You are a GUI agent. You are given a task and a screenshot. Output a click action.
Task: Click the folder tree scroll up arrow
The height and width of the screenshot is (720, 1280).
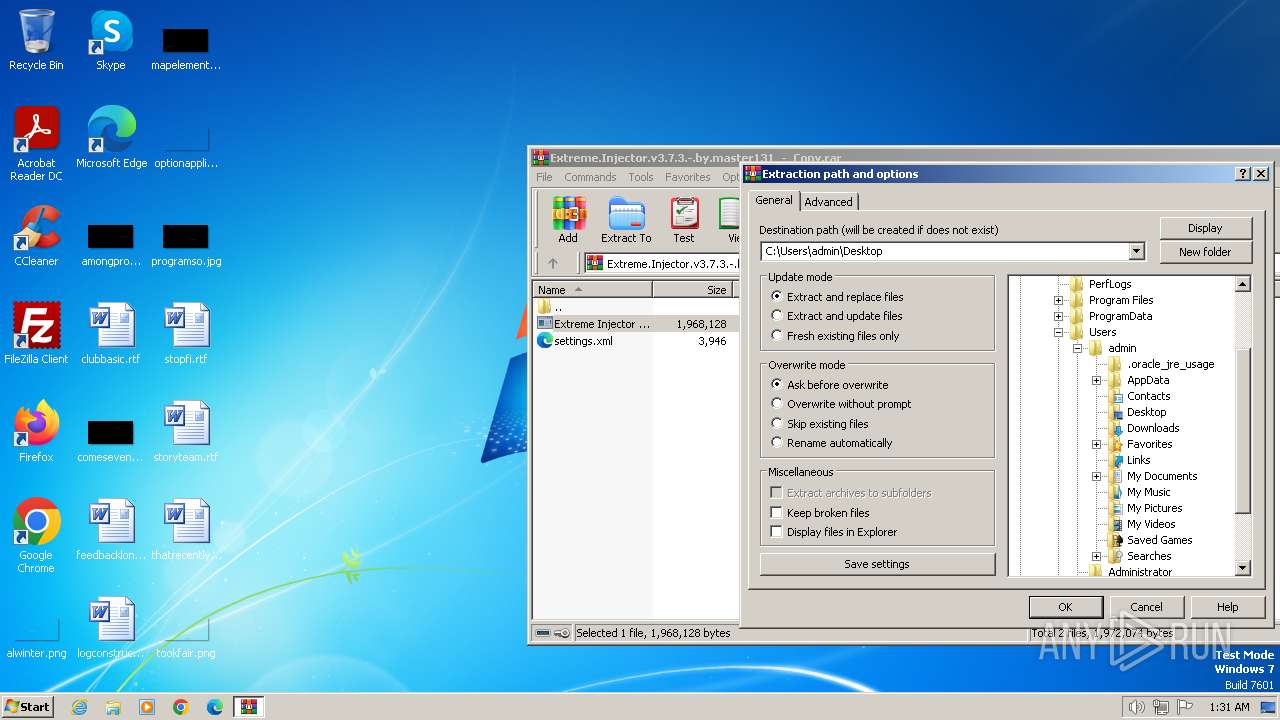(x=1243, y=284)
